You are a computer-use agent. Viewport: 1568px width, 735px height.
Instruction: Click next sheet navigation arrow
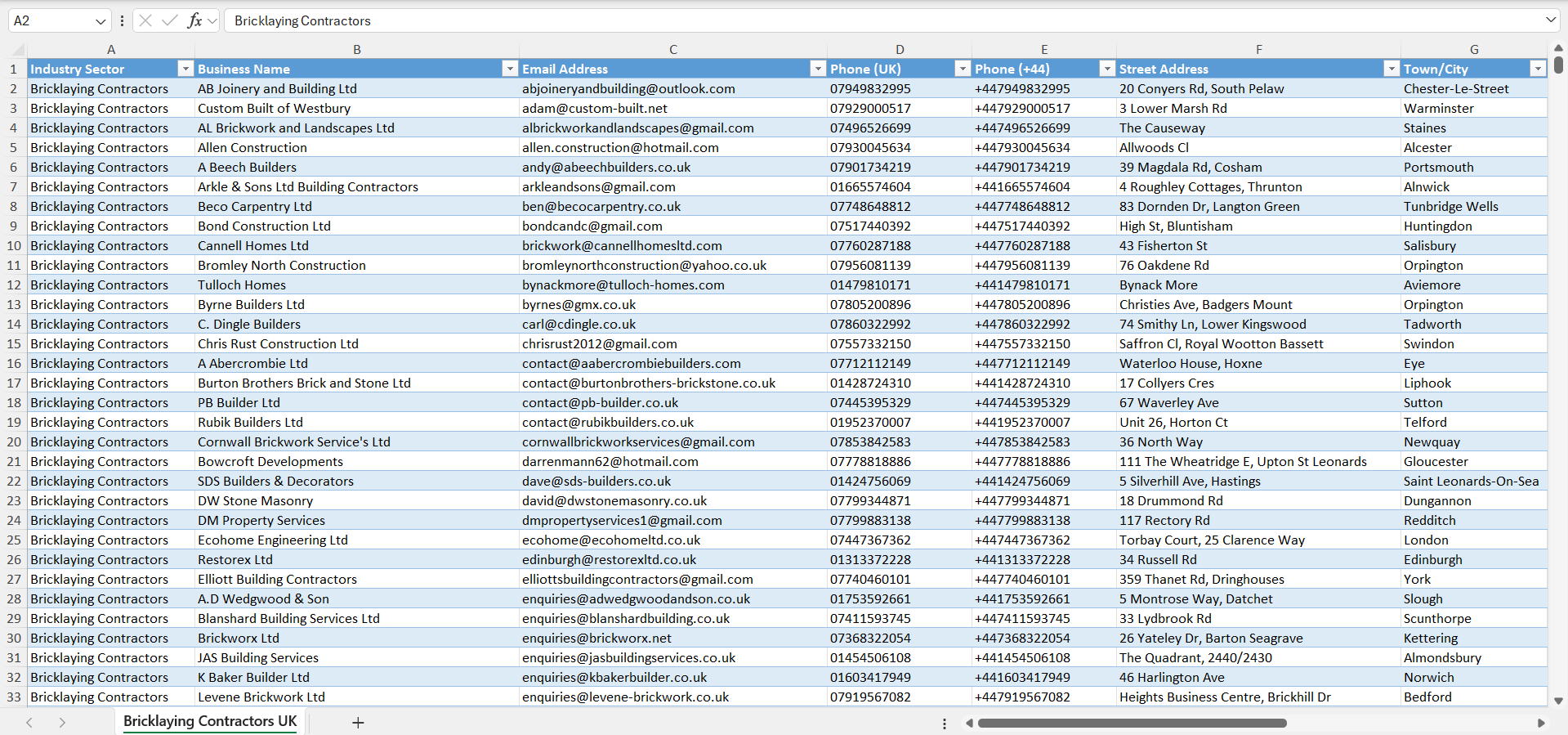tap(62, 723)
